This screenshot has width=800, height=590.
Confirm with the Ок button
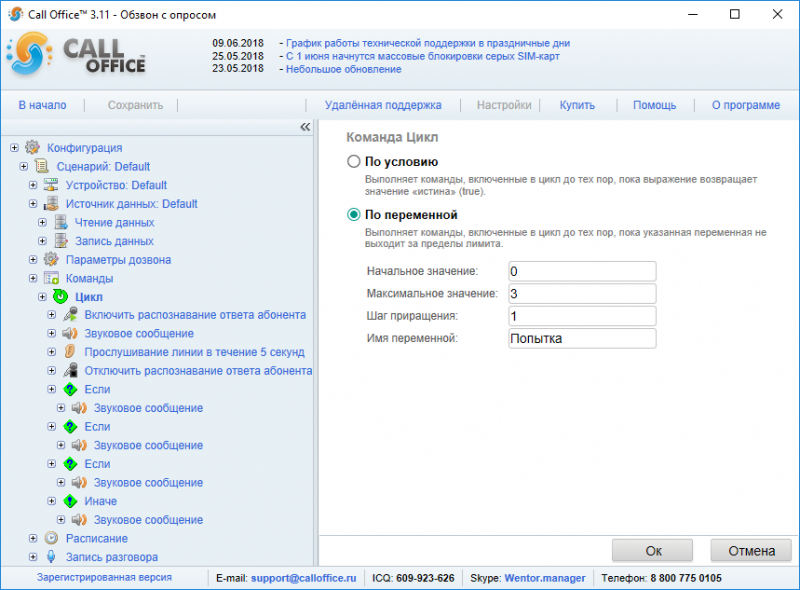point(653,551)
